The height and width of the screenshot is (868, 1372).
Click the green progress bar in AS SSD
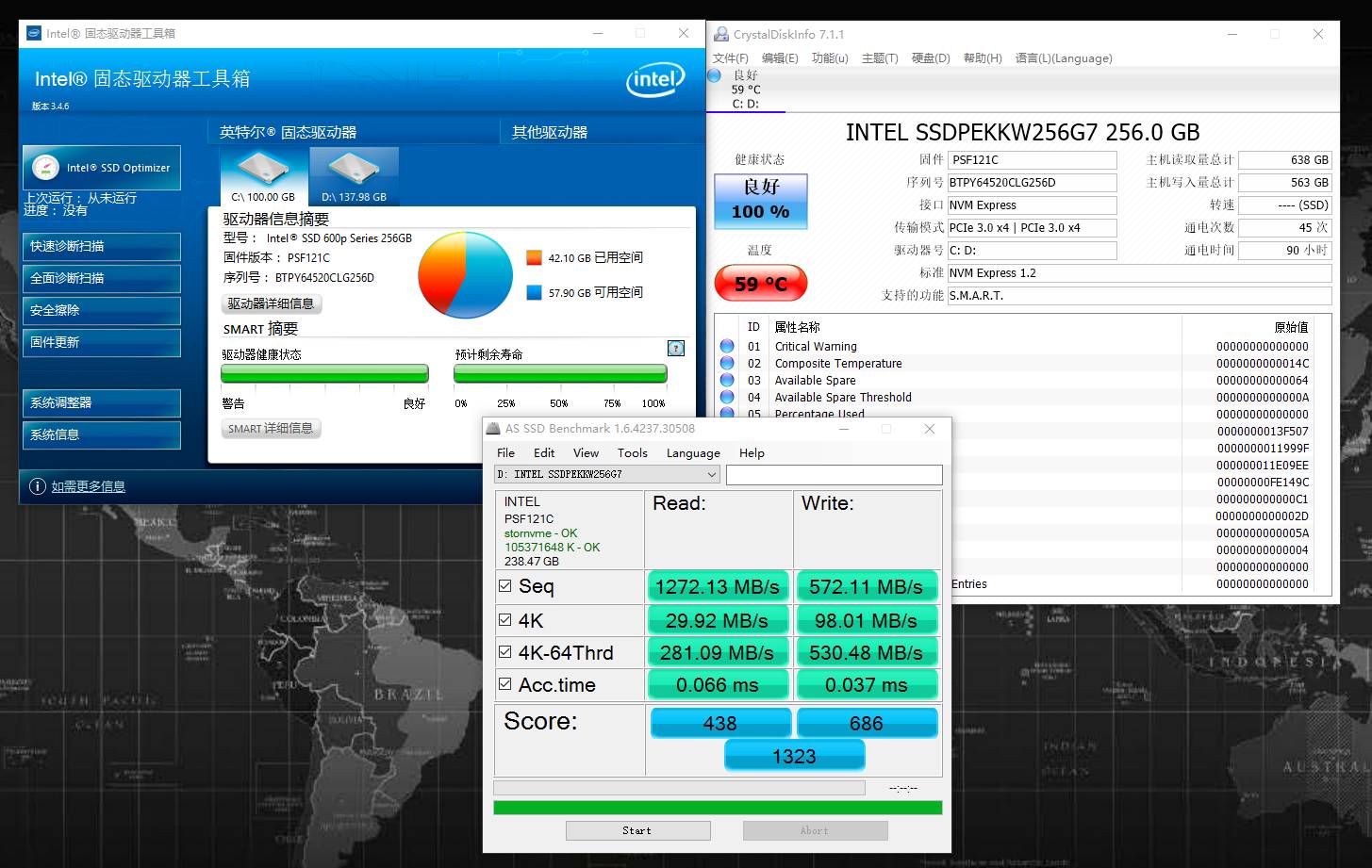718,808
